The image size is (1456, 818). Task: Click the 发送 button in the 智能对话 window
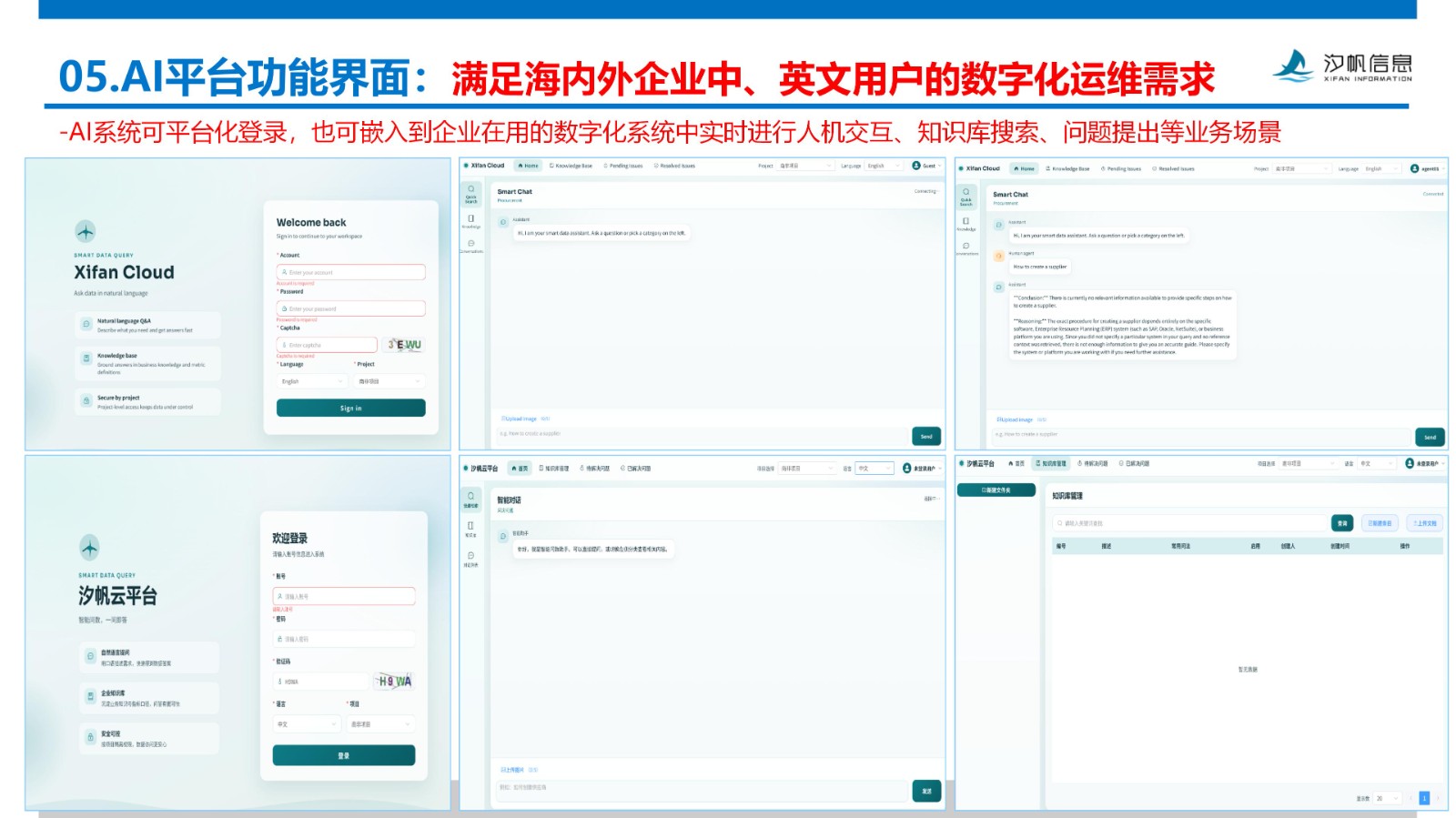tap(926, 791)
